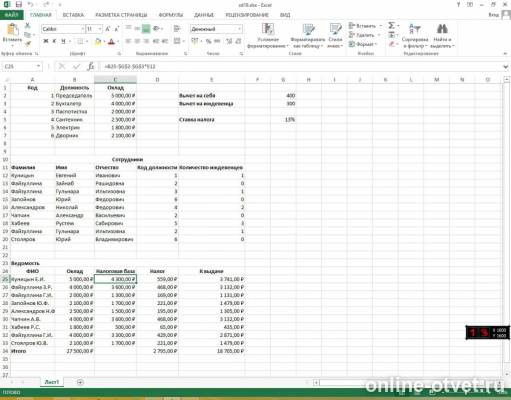The height and width of the screenshot is (400, 511).
Task: Open the Денежный number format dropdown
Action: coord(239,29)
